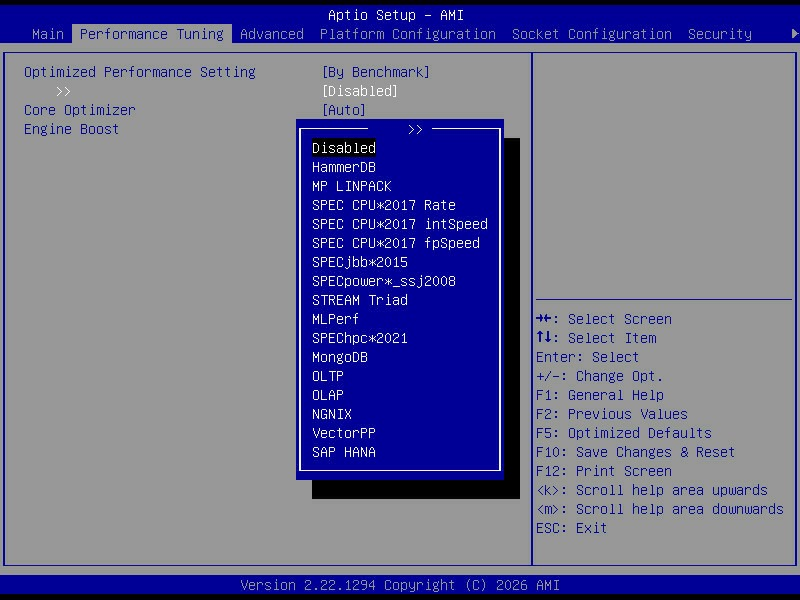Select SPECpower*_ssj2008 from the list

click(384, 281)
